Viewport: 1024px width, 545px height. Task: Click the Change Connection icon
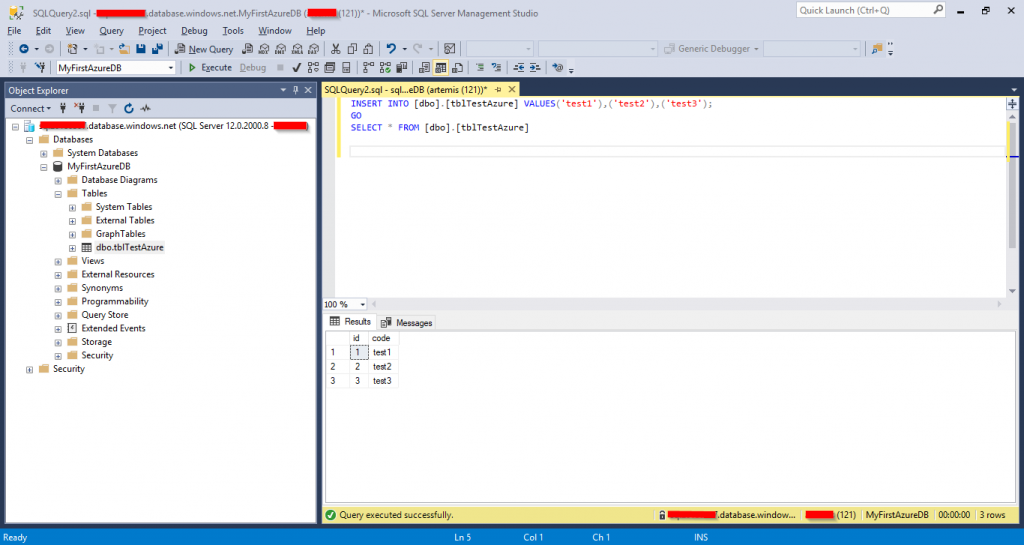pos(40,67)
